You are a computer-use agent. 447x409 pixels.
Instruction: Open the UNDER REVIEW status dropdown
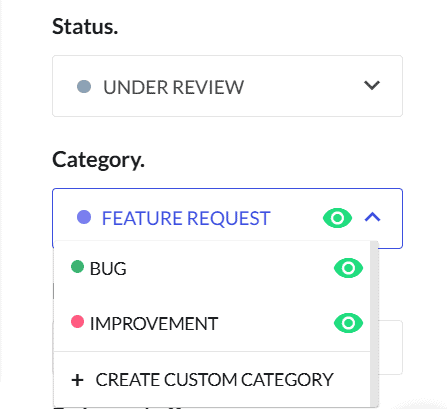pos(227,86)
